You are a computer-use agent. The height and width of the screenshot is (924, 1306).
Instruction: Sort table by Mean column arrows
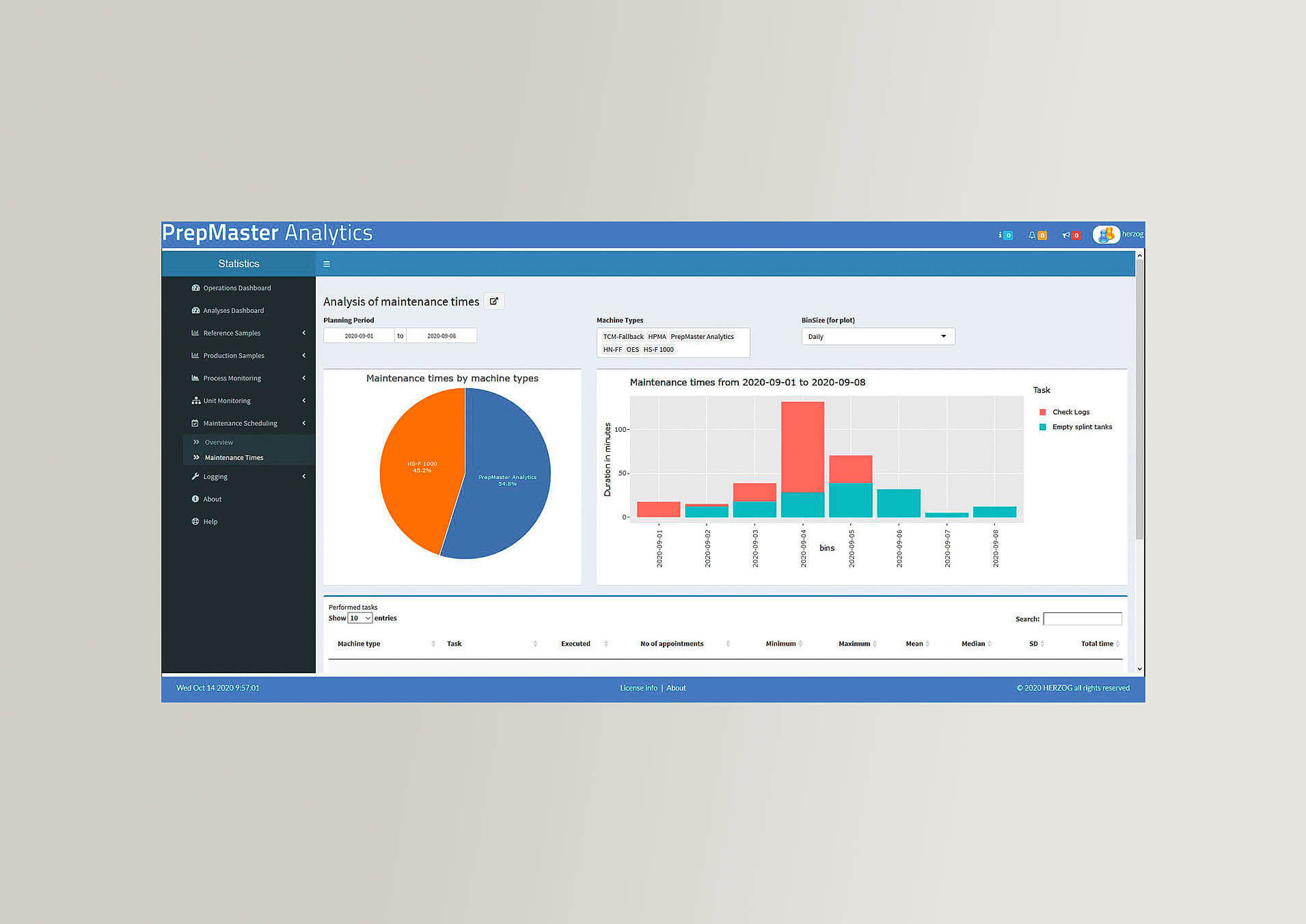pos(927,644)
